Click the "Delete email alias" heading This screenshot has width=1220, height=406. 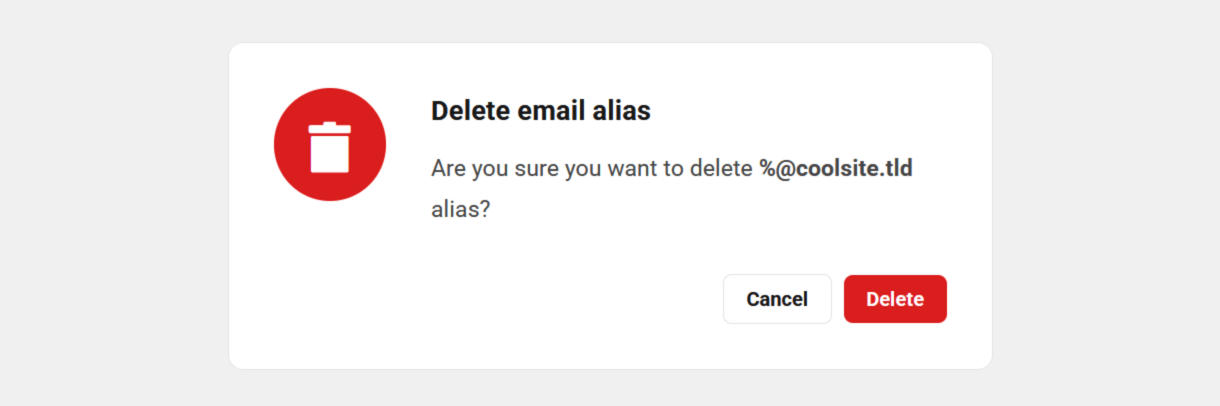click(540, 111)
